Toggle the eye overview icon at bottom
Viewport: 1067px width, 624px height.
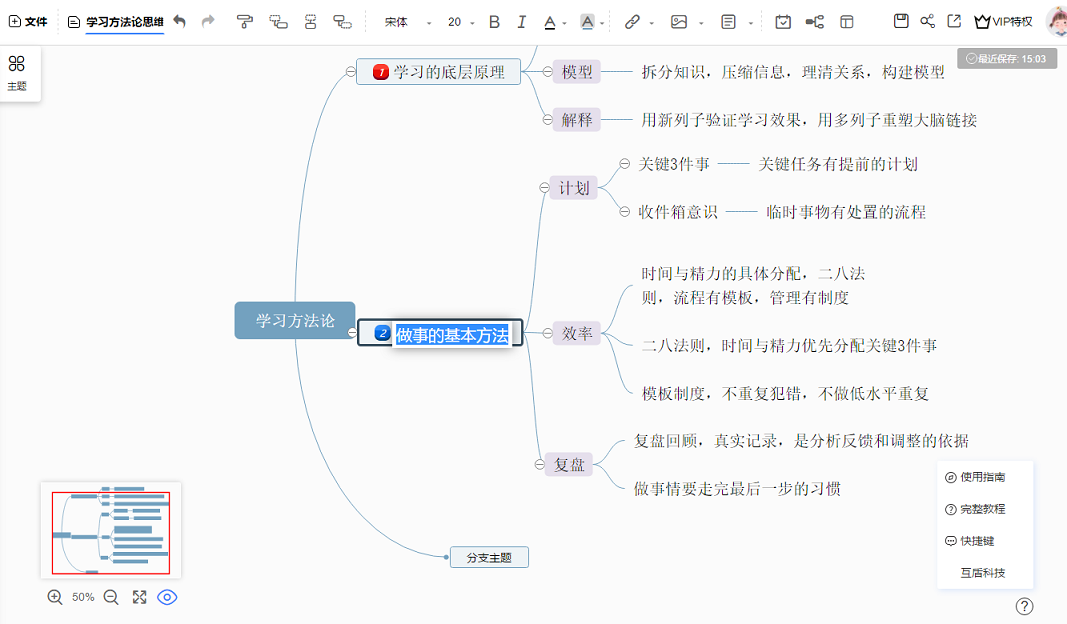tap(167, 597)
